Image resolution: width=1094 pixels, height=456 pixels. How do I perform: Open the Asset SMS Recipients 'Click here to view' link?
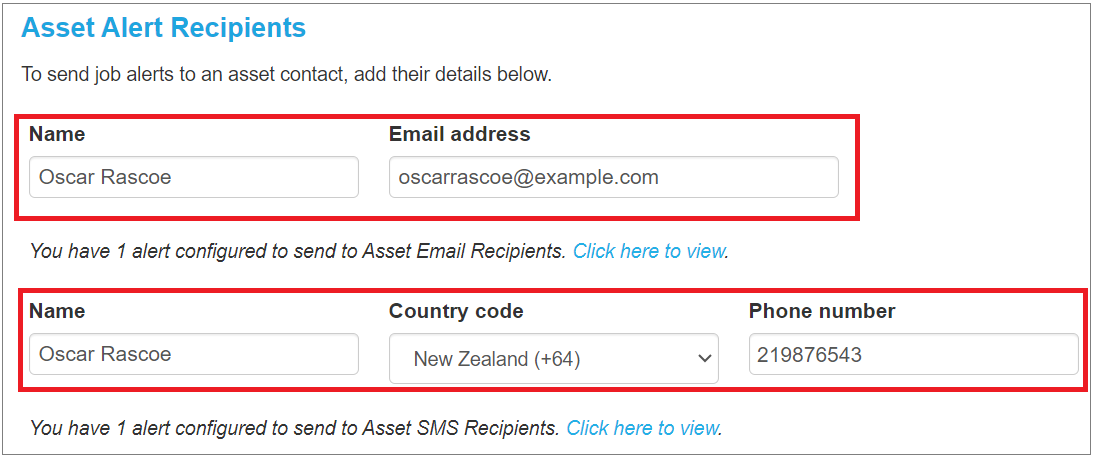pos(642,428)
